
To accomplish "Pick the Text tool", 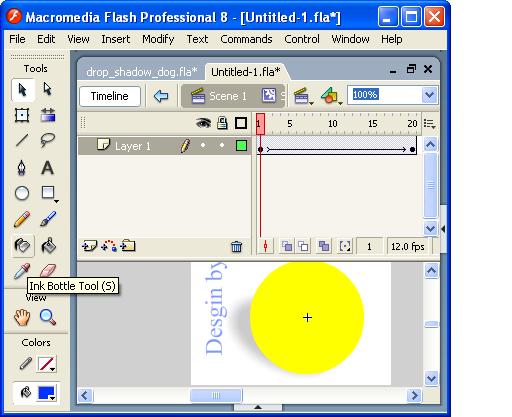I will point(47,167).
